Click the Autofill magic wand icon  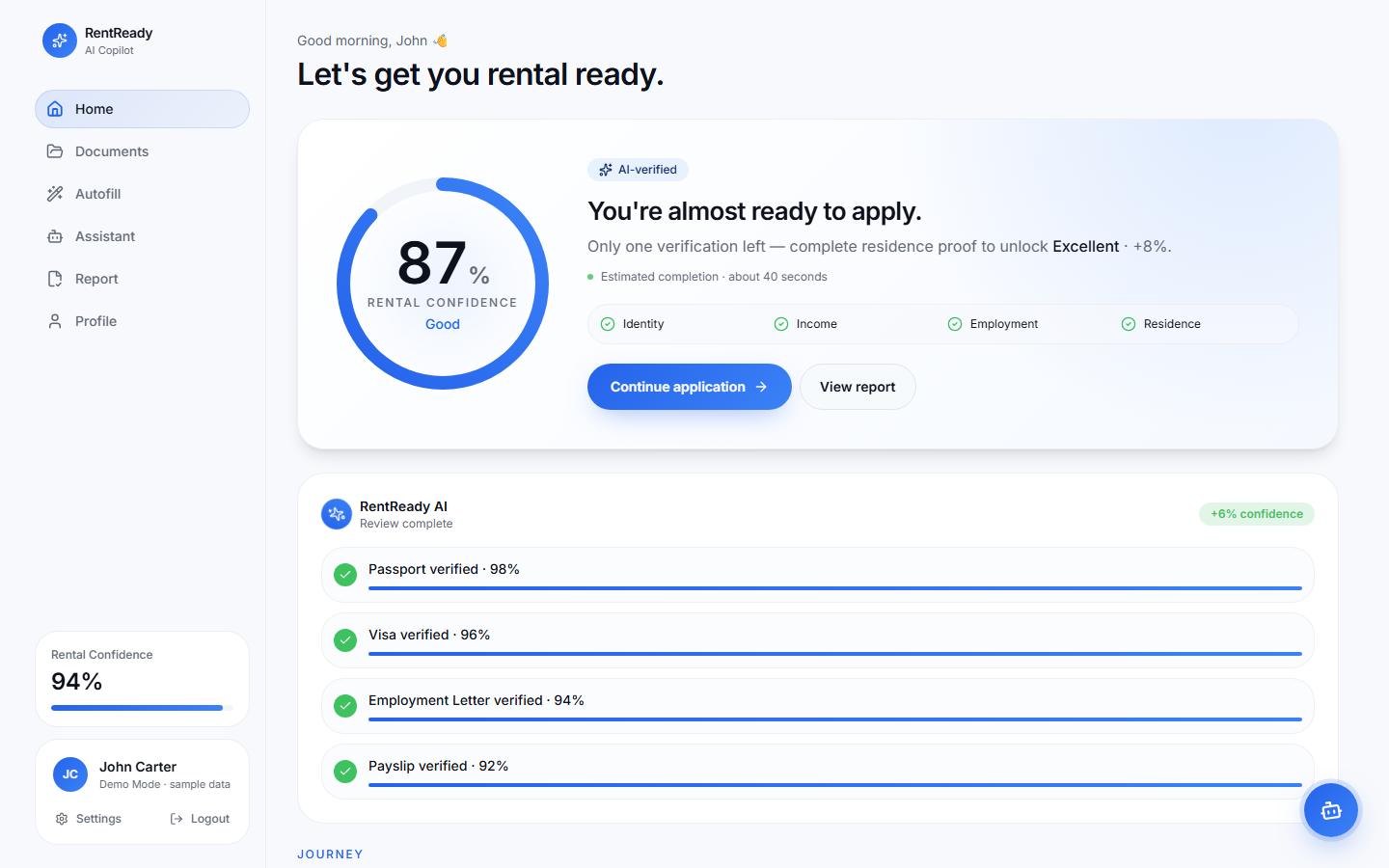click(55, 194)
